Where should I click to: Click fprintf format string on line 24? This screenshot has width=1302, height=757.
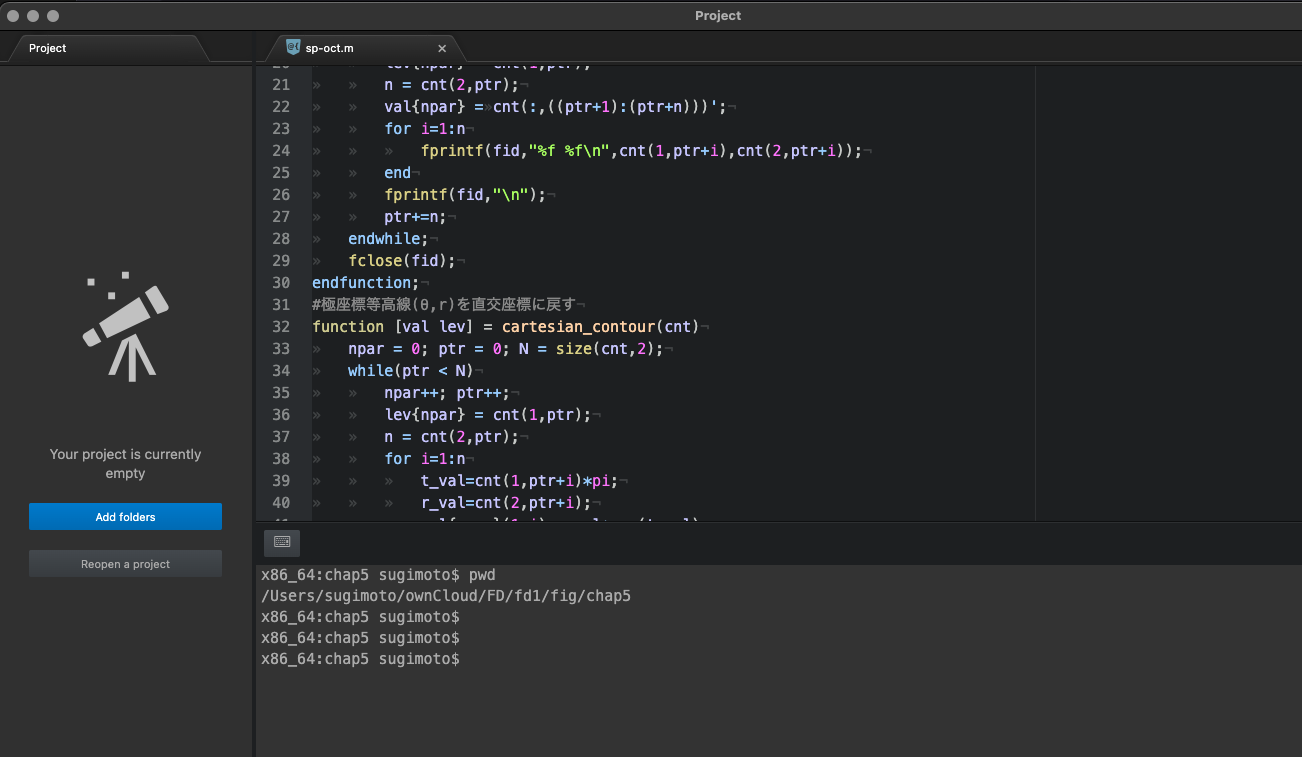(x=569, y=151)
